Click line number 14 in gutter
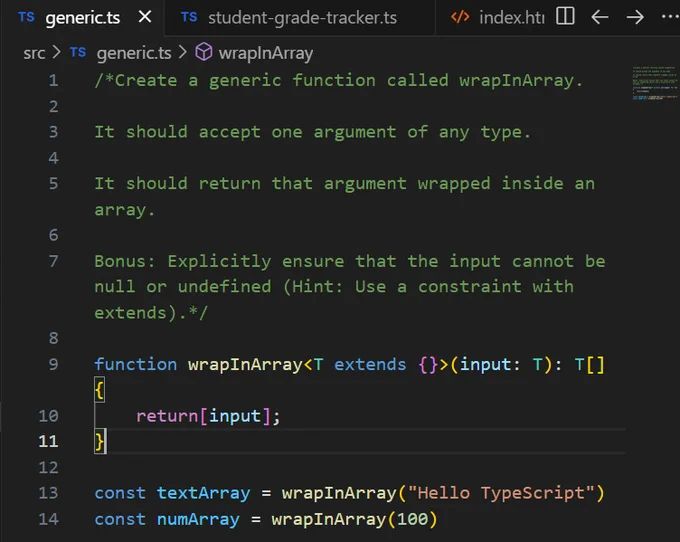 pos(48,519)
